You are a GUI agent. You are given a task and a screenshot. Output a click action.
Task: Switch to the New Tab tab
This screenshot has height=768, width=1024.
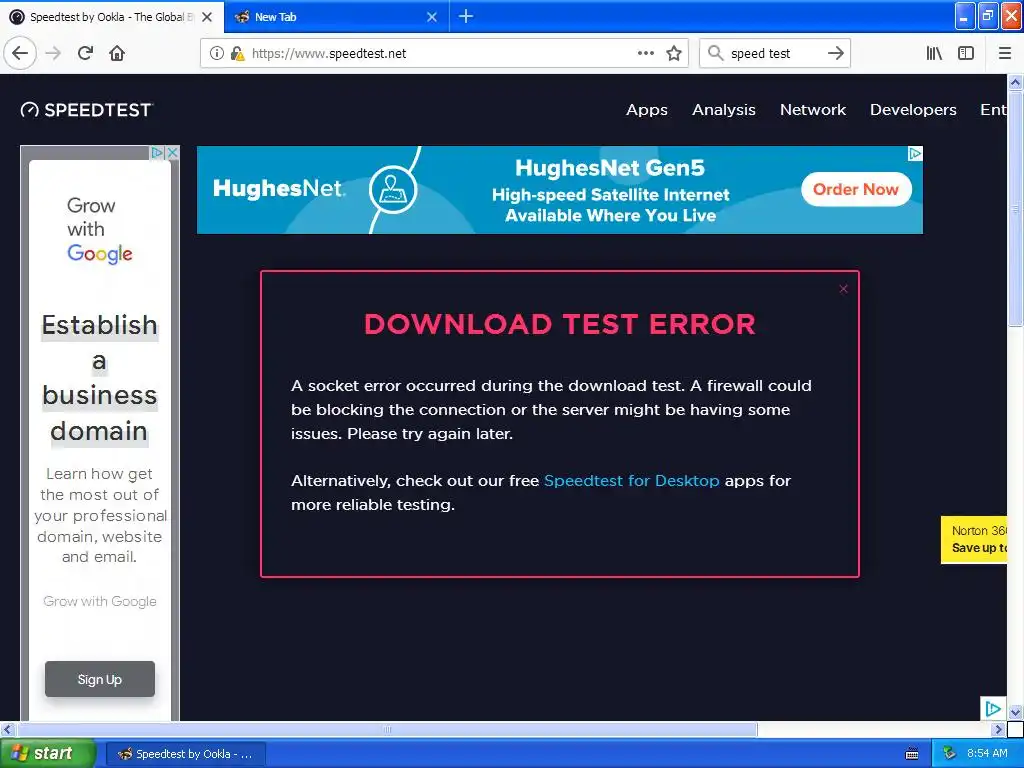336,17
